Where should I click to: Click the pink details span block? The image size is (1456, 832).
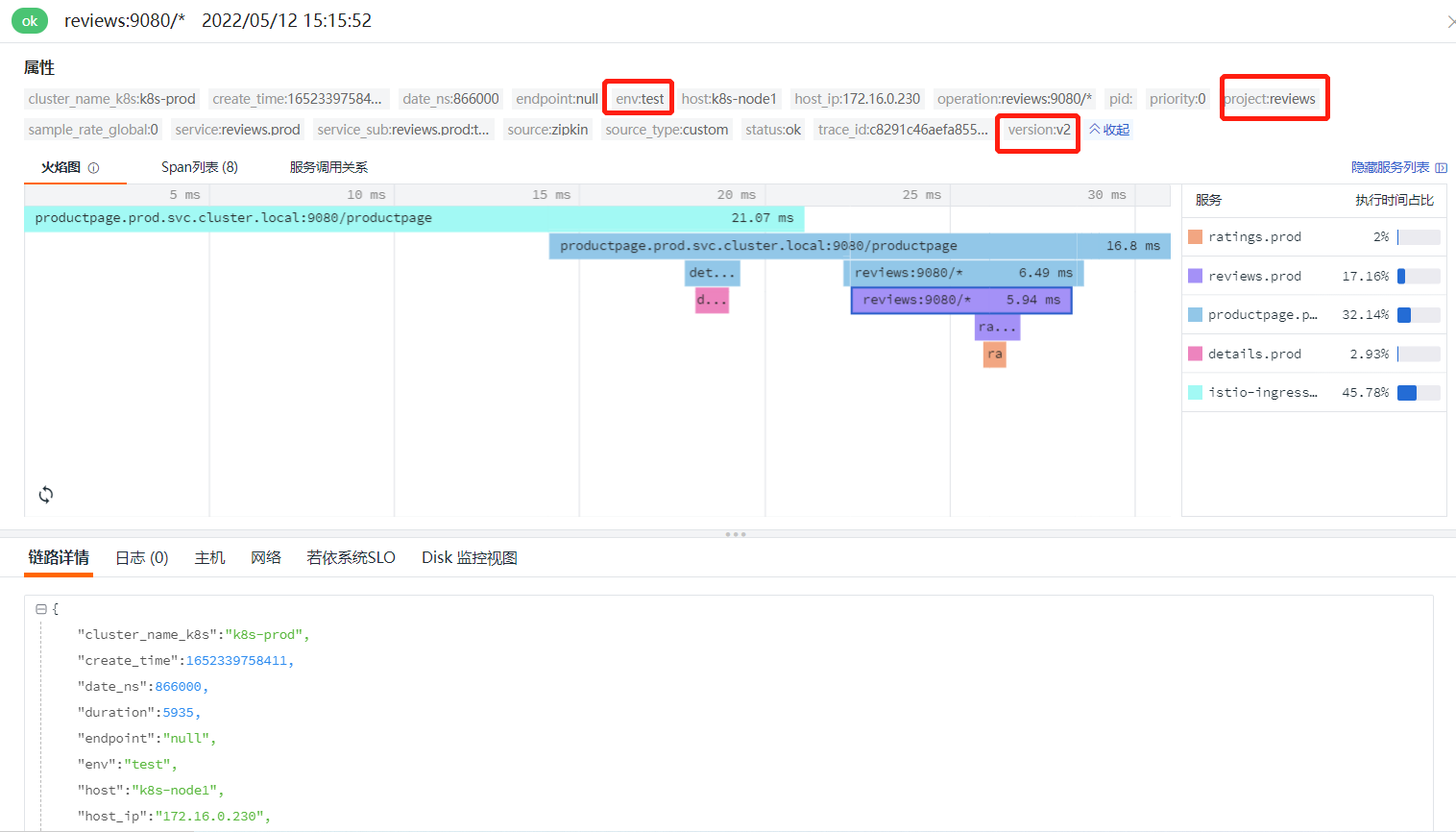(x=712, y=301)
